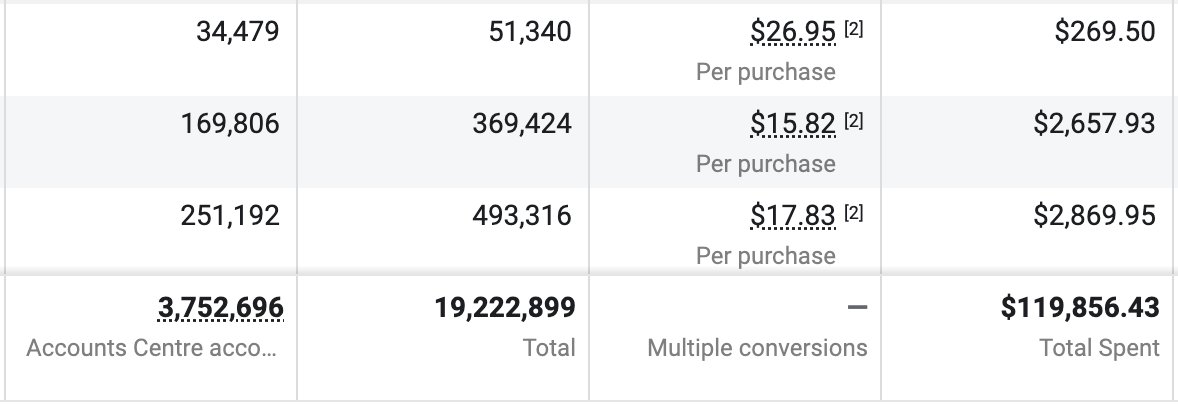Click the $119,856.43 Total Spent value

pyautogui.click(x=1080, y=308)
